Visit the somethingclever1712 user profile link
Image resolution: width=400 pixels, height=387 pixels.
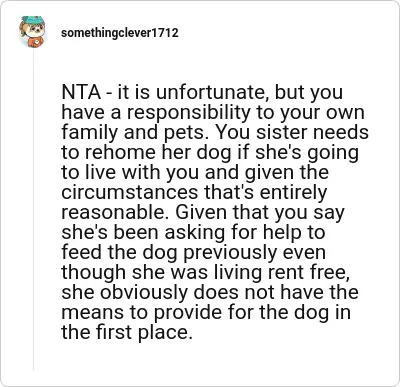pos(120,33)
